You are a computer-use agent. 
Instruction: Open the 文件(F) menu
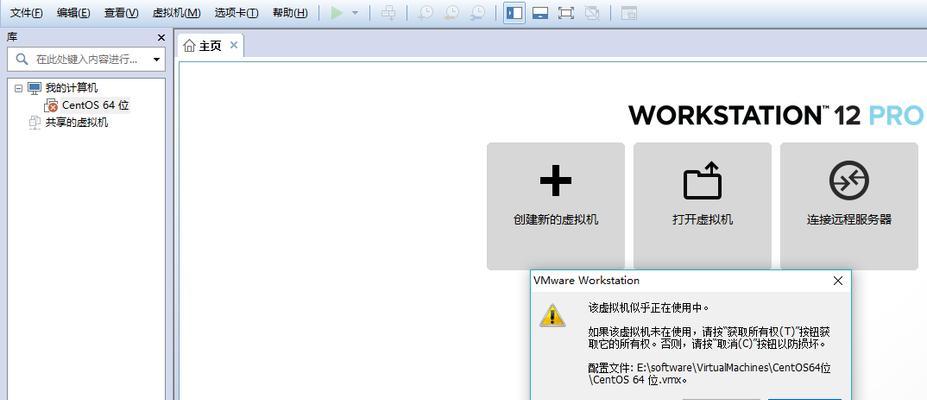(26, 13)
